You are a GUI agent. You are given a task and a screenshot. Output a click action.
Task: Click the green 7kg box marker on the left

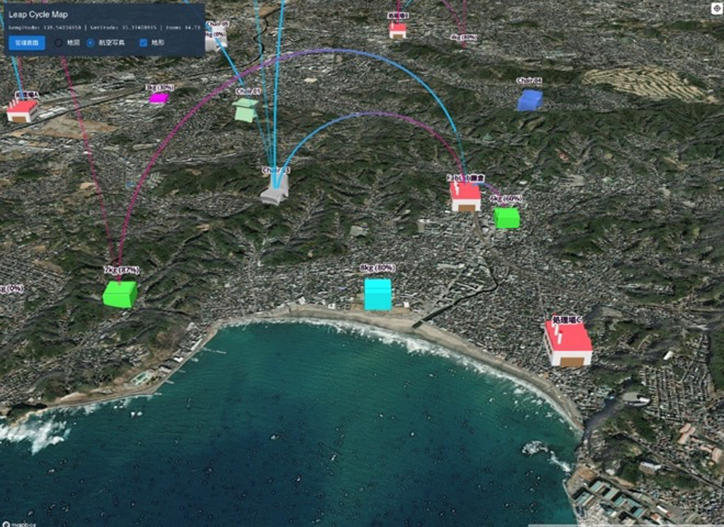pos(119,293)
